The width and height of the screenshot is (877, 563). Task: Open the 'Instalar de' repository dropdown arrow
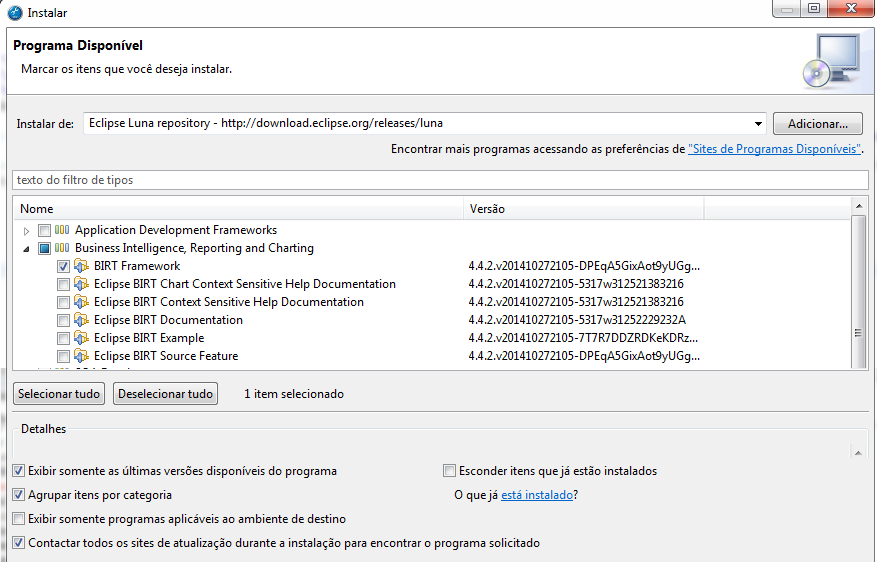(758, 124)
